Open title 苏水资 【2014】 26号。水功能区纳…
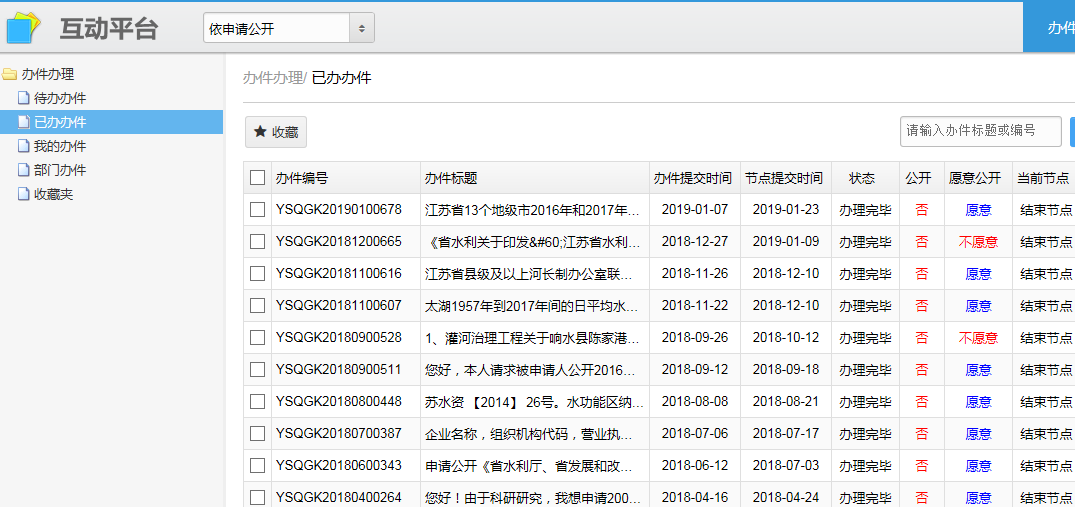 [x=533, y=401]
